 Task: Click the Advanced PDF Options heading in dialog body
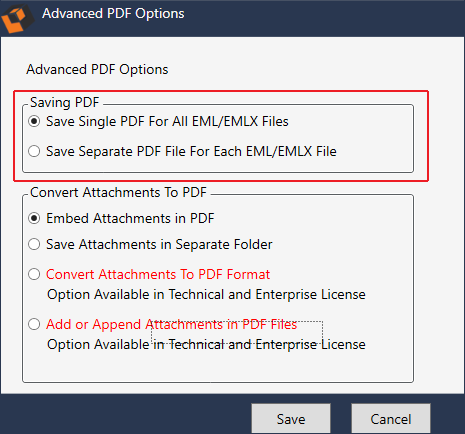(97, 70)
